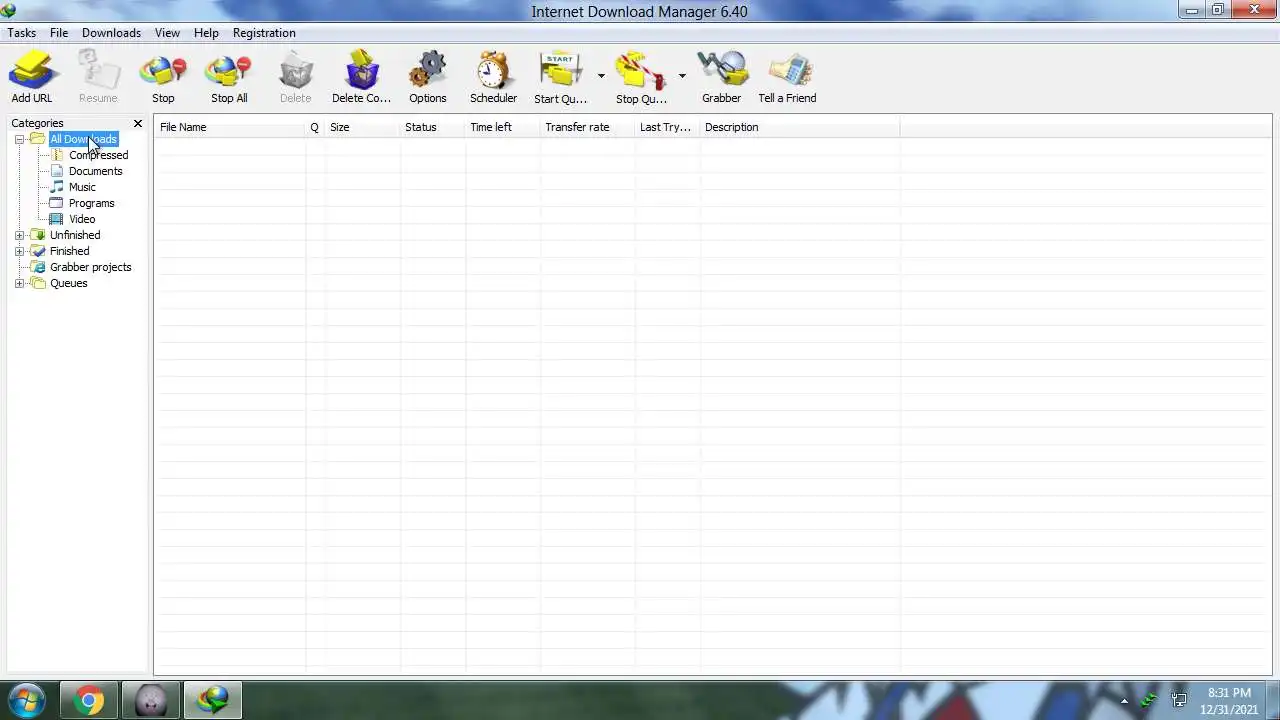Sort by Transfer rate column header

(587, 127)
